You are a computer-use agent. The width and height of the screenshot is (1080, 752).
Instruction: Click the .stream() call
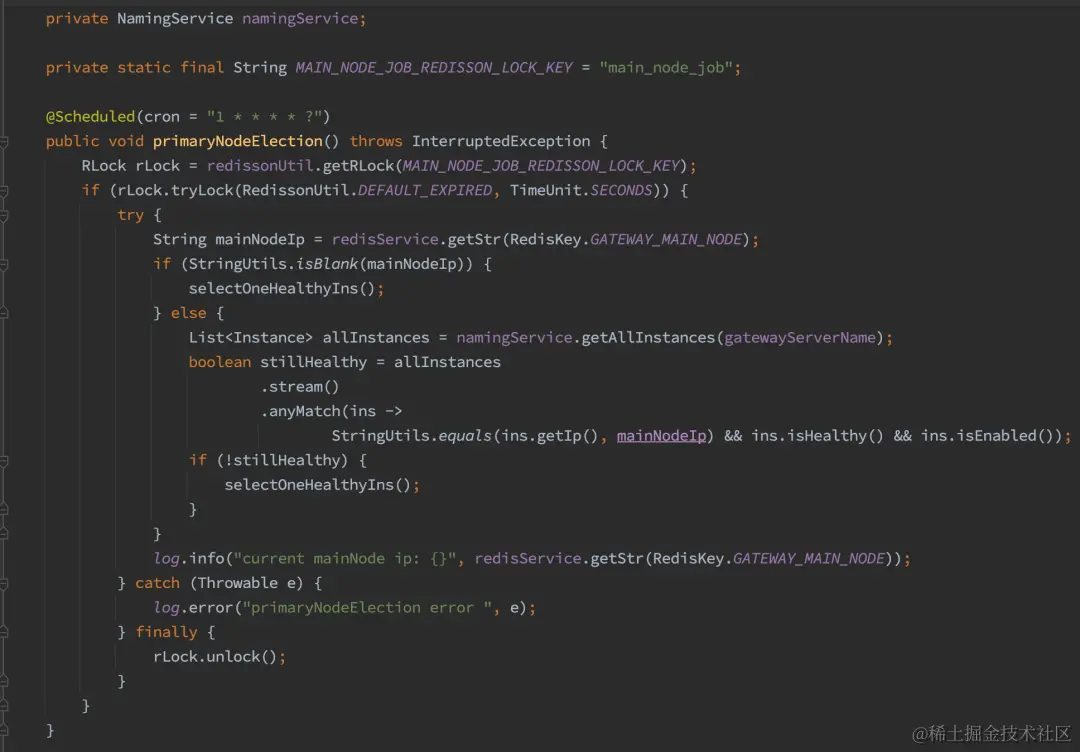(x=300, y=387)
